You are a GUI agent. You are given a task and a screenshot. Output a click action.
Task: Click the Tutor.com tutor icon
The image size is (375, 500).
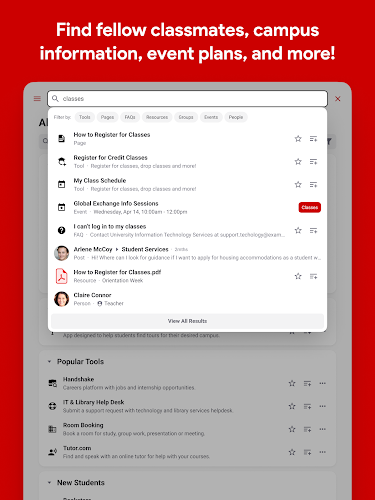53,452
